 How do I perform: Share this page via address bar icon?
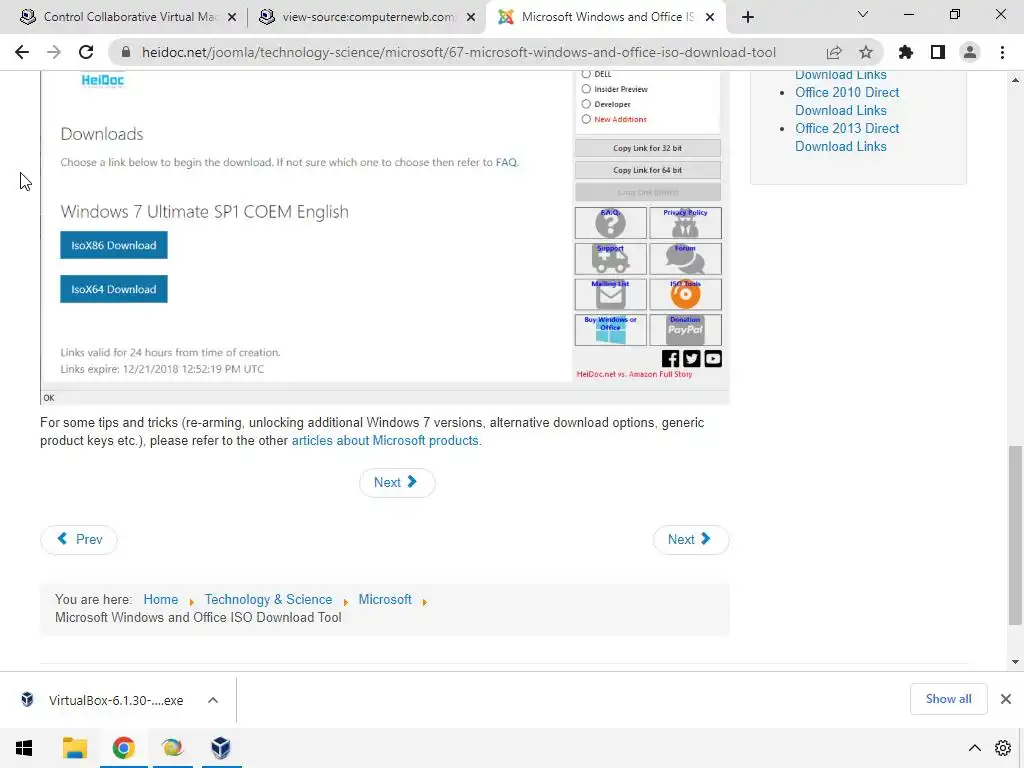tap(833, 52)
